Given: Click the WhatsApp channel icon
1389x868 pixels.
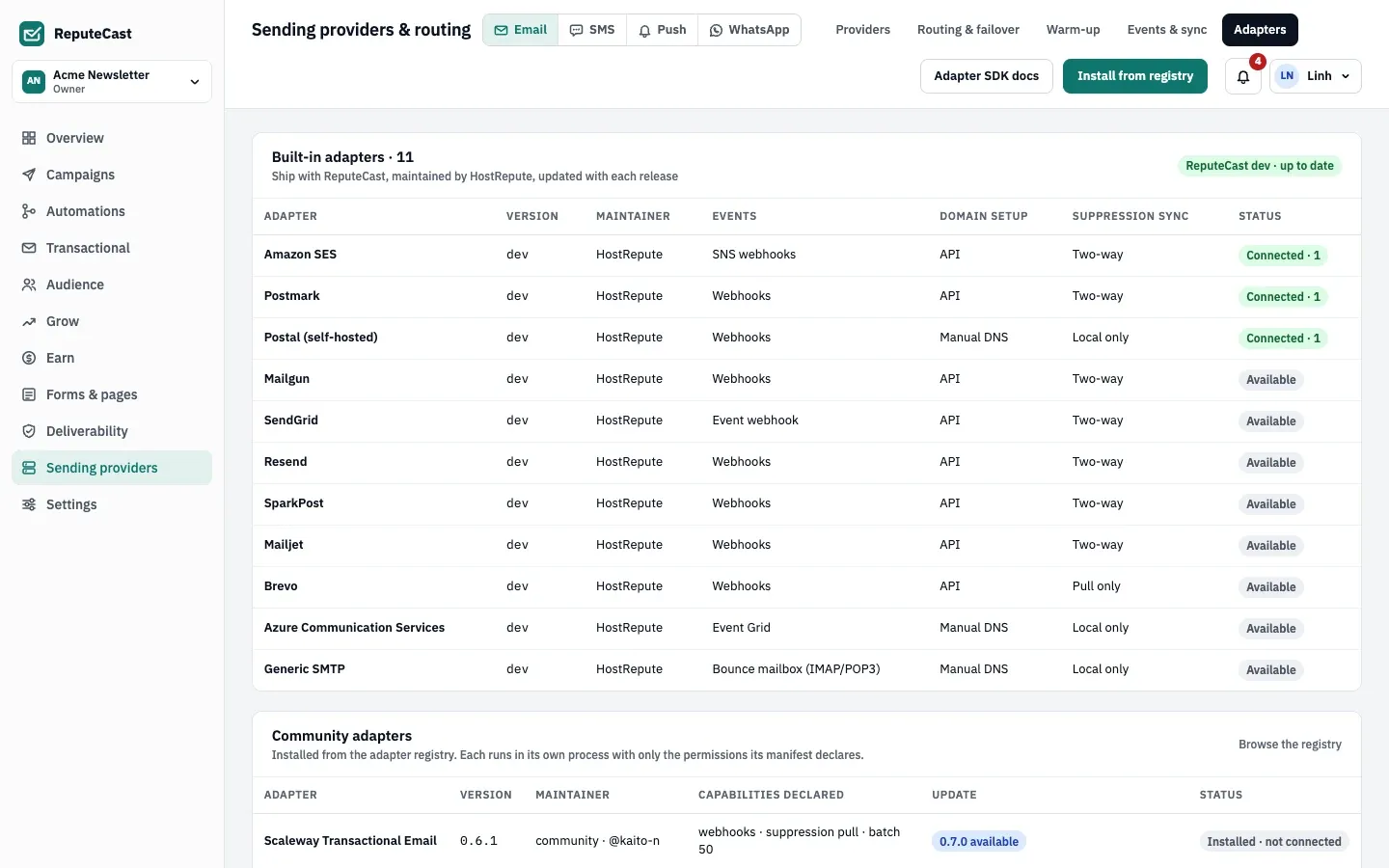Looking at the screenshot, I should [716, 30].
